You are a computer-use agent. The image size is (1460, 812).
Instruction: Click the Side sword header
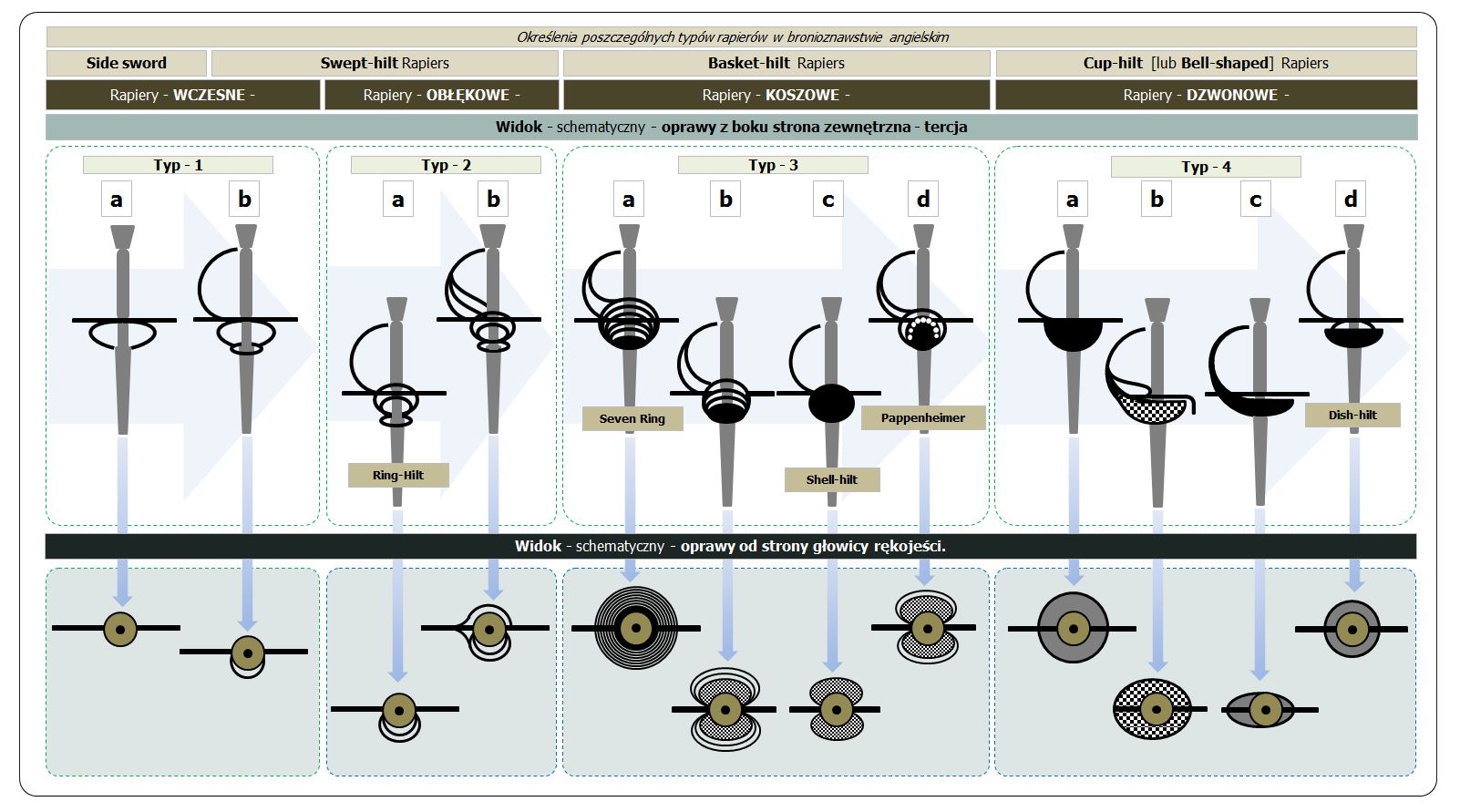point(127,63)
